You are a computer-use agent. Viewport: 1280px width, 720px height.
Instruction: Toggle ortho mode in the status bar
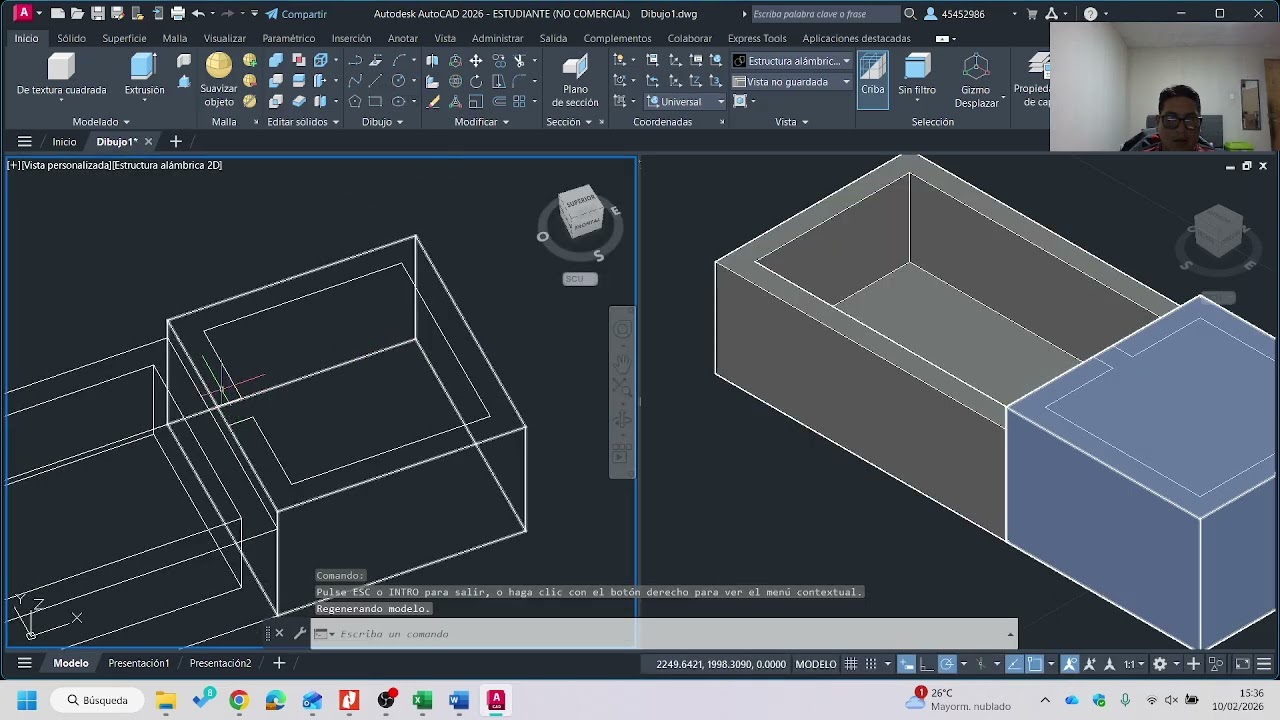click(x=927, y=663)
